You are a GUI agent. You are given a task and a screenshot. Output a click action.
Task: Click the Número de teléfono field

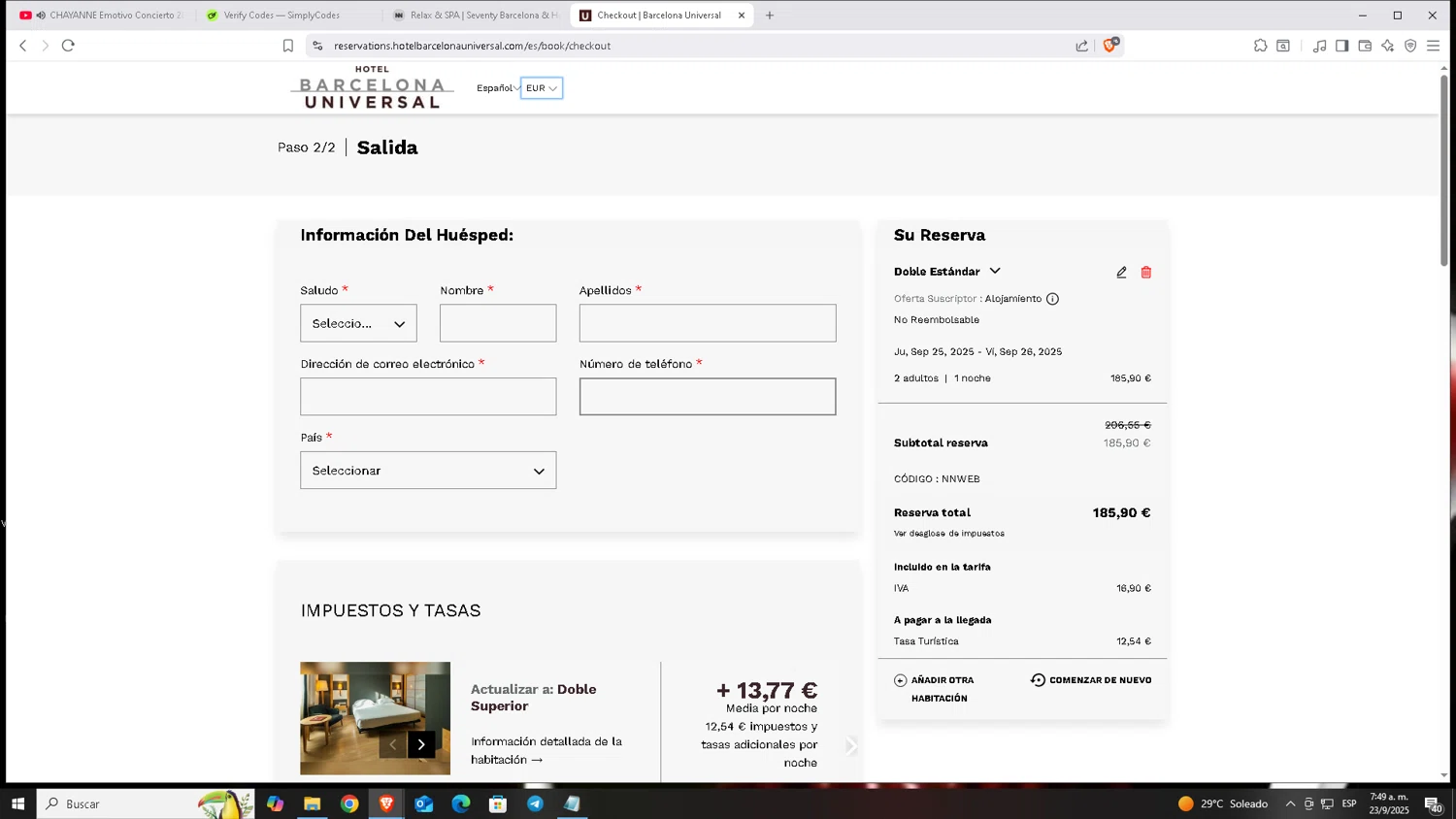click(708, 397)
